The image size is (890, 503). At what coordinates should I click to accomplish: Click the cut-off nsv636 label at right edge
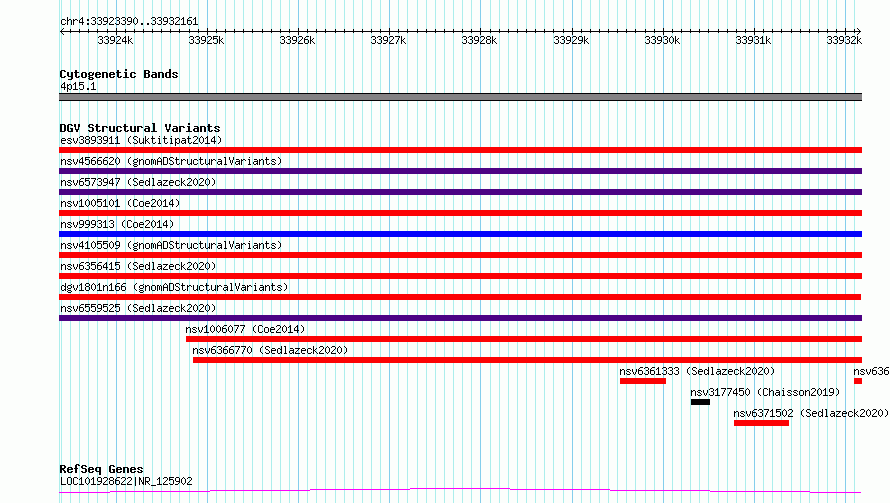point(871,371)
